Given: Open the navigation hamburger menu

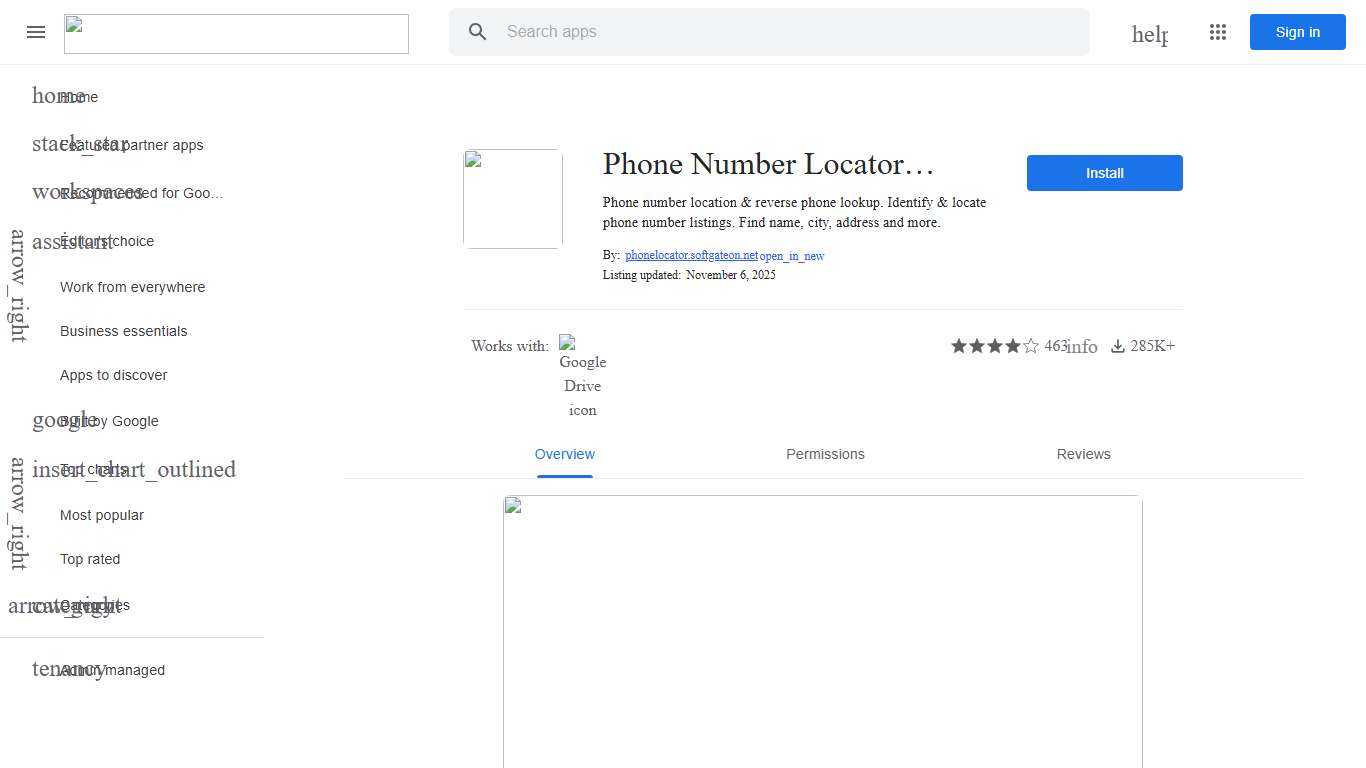Looking at the screenshot, I should [36, 32].
